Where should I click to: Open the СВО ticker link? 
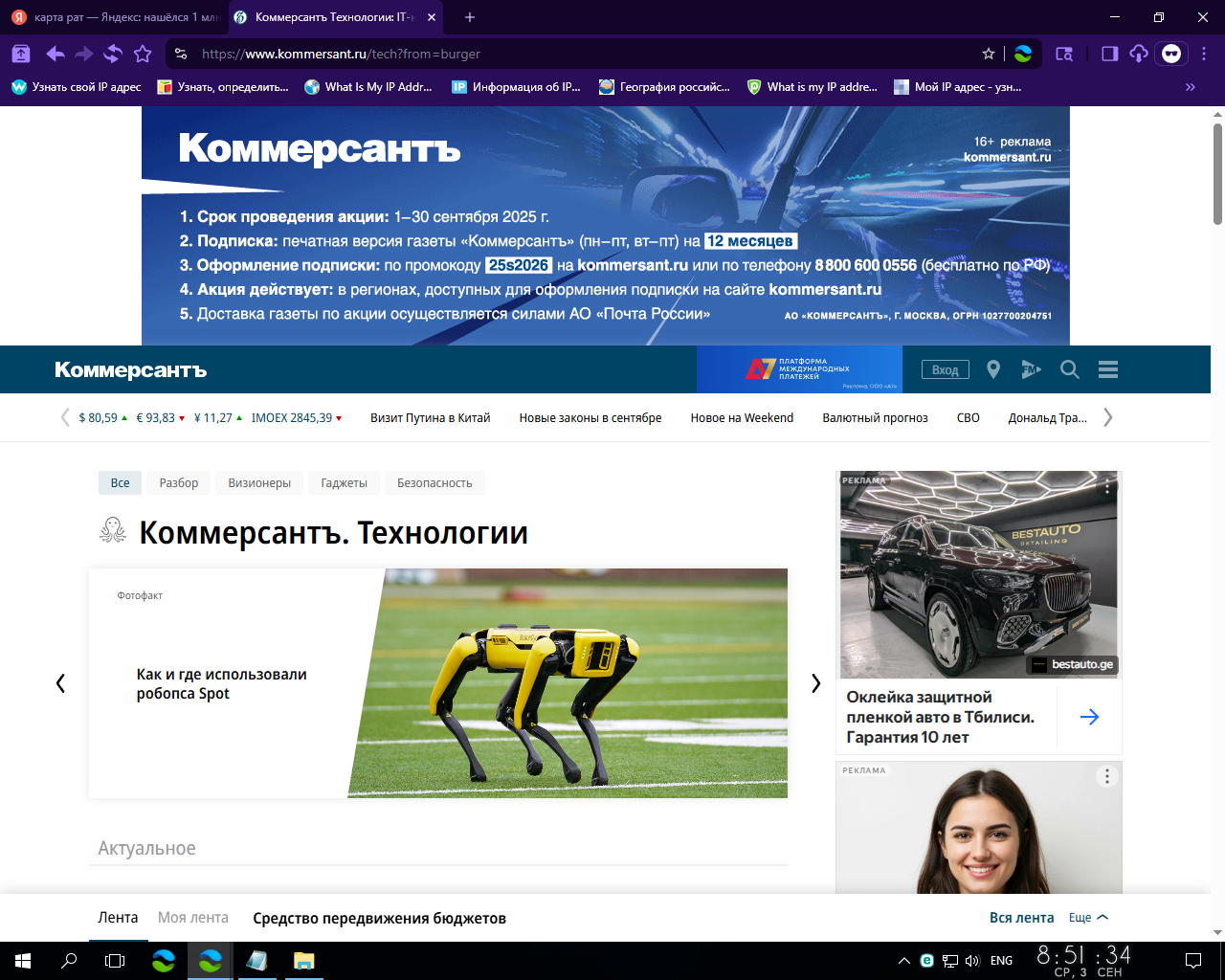pos(969,417)
